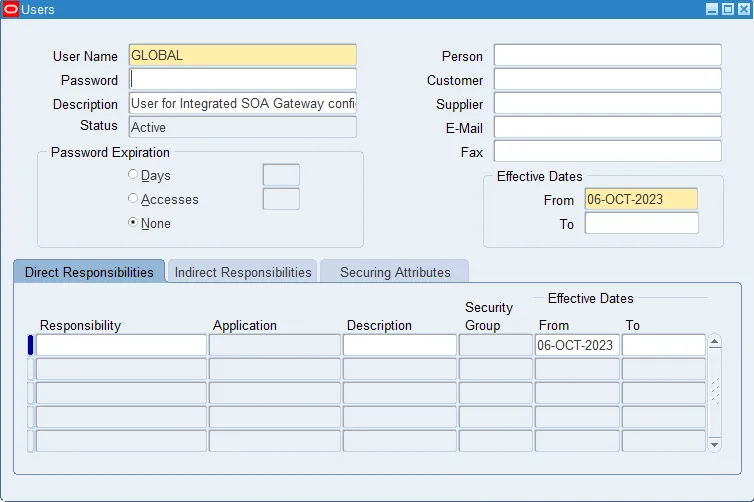Select the None password expiration option

(x=133, y=223)
